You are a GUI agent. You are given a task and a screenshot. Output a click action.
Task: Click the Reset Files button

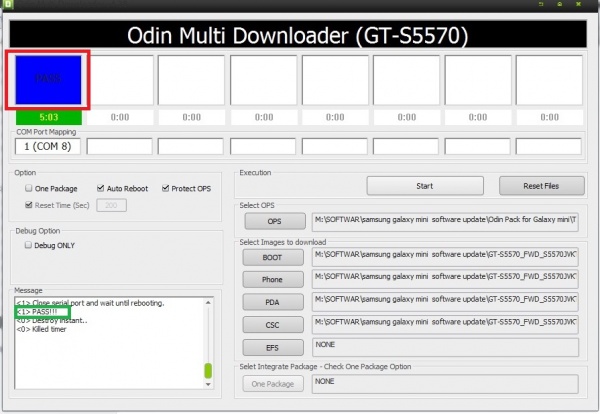[x=541, y=186]
